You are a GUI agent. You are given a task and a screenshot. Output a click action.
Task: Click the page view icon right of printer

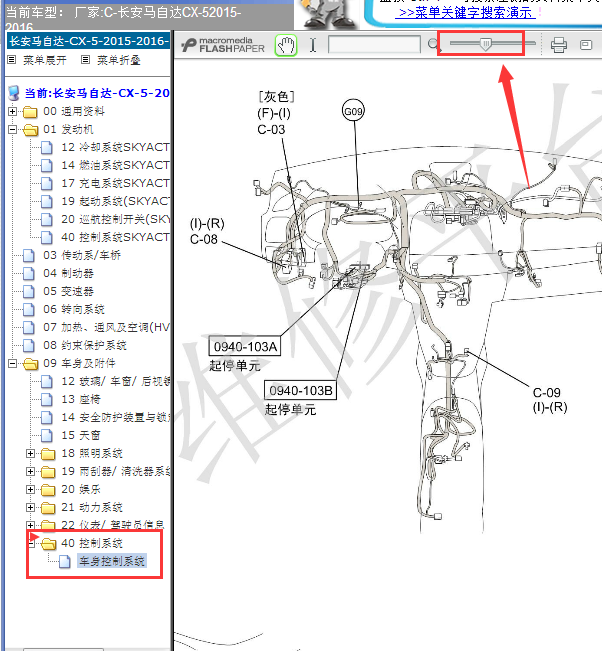[586, 45]
